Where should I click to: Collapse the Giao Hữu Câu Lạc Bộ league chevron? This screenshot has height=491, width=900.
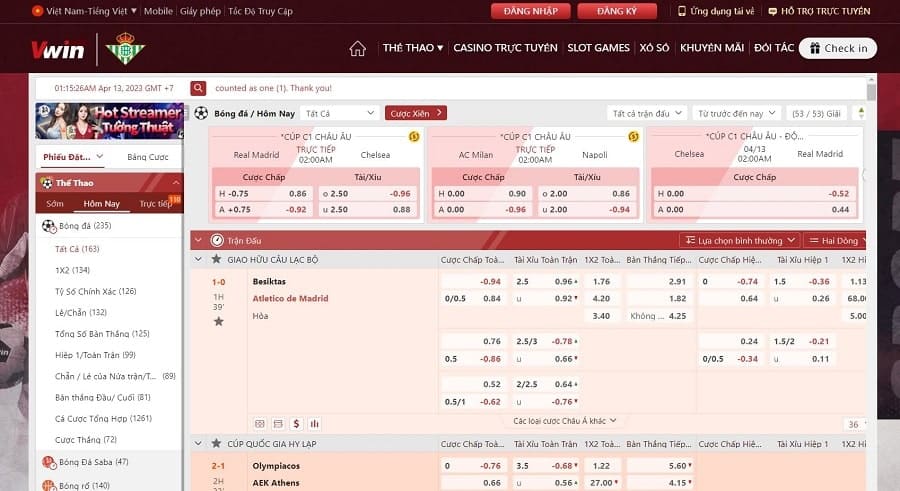[x=198, y=259]
